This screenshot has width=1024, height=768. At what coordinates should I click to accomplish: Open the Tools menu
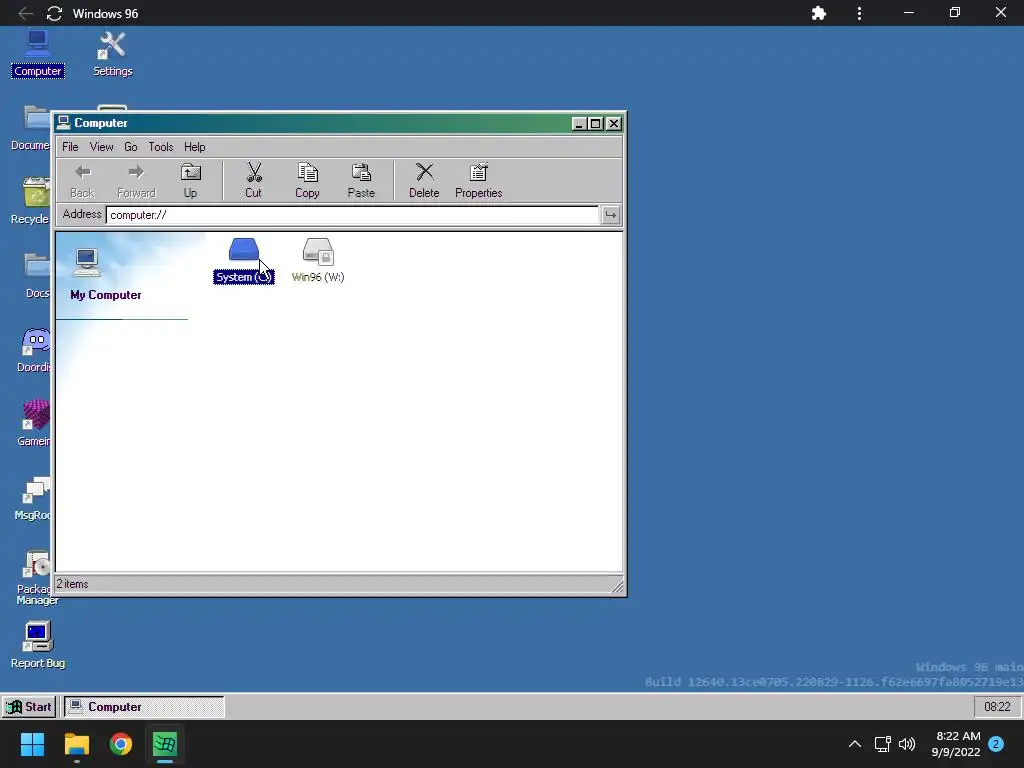(161, 147)
